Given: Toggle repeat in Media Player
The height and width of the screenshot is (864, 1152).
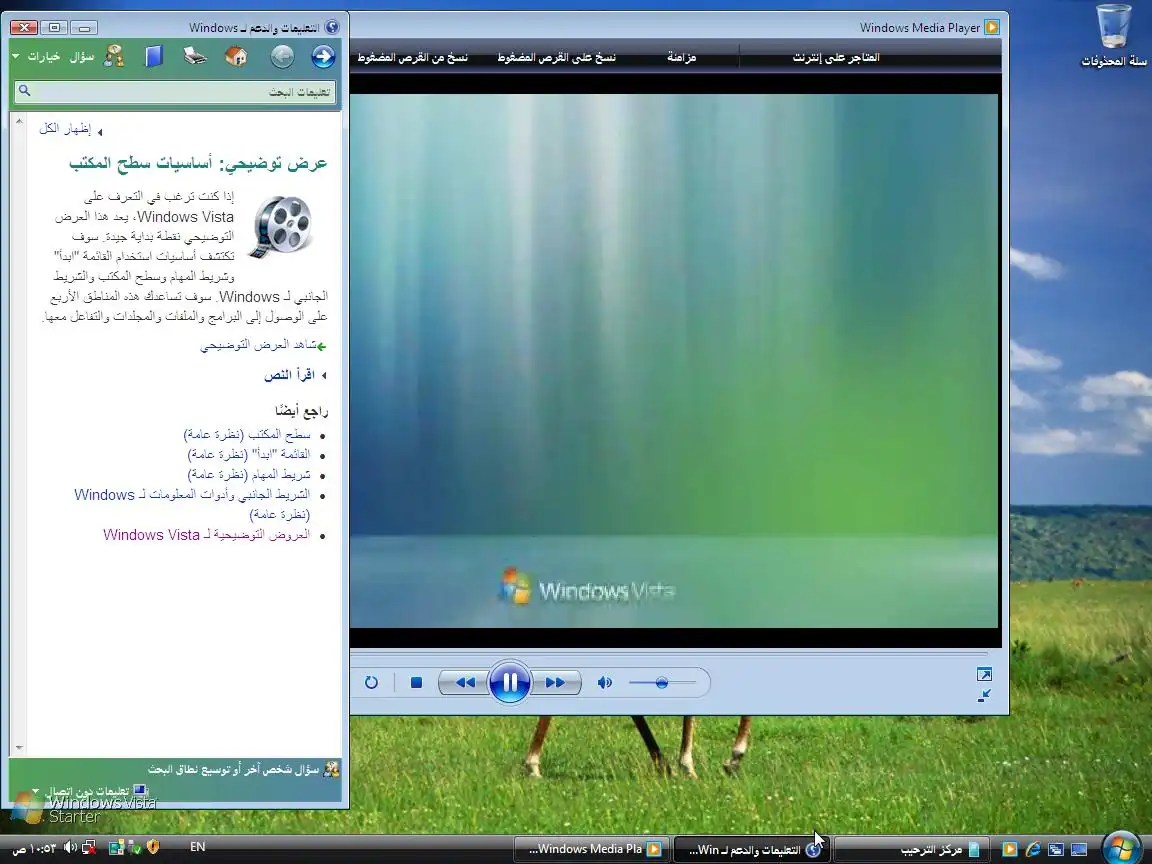Looking at the screenshot, I should [371, 683].
